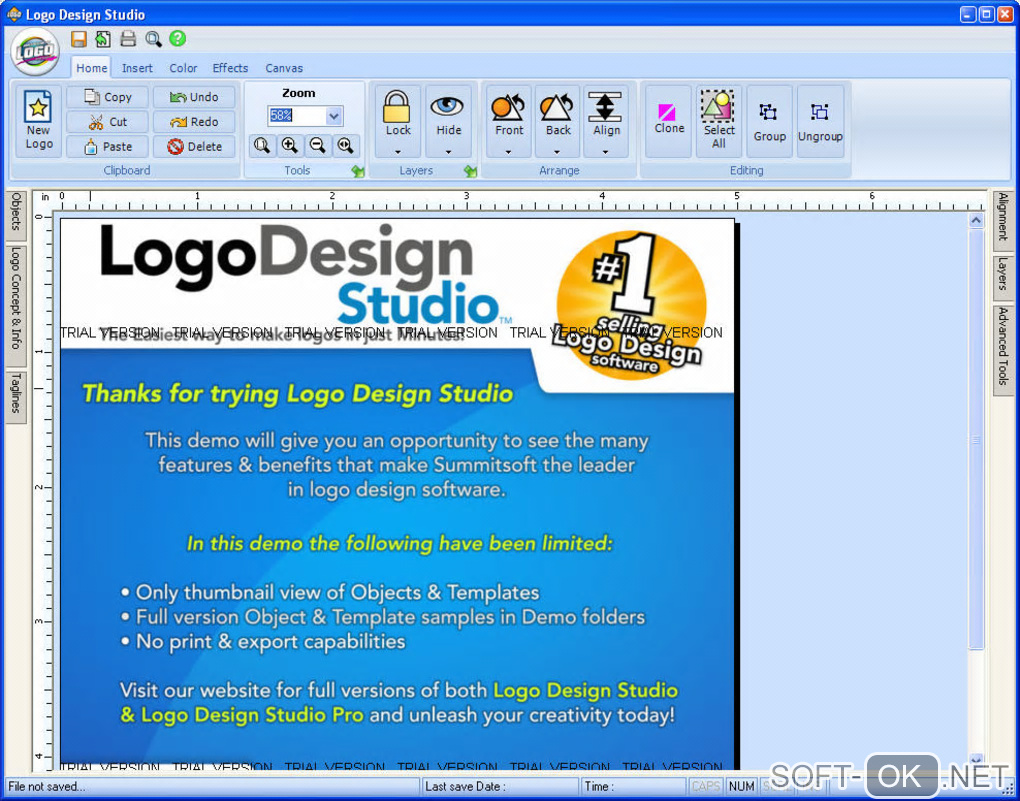1020x801 pixels.
Task: Open the Zoom percentage dropdown arrow
Action: [x=334, y=116]
